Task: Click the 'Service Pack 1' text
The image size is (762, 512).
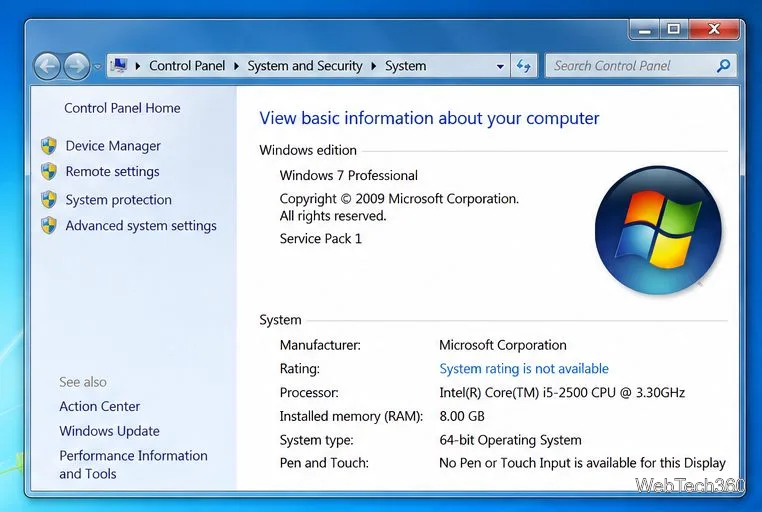Action: pos(321,239)
